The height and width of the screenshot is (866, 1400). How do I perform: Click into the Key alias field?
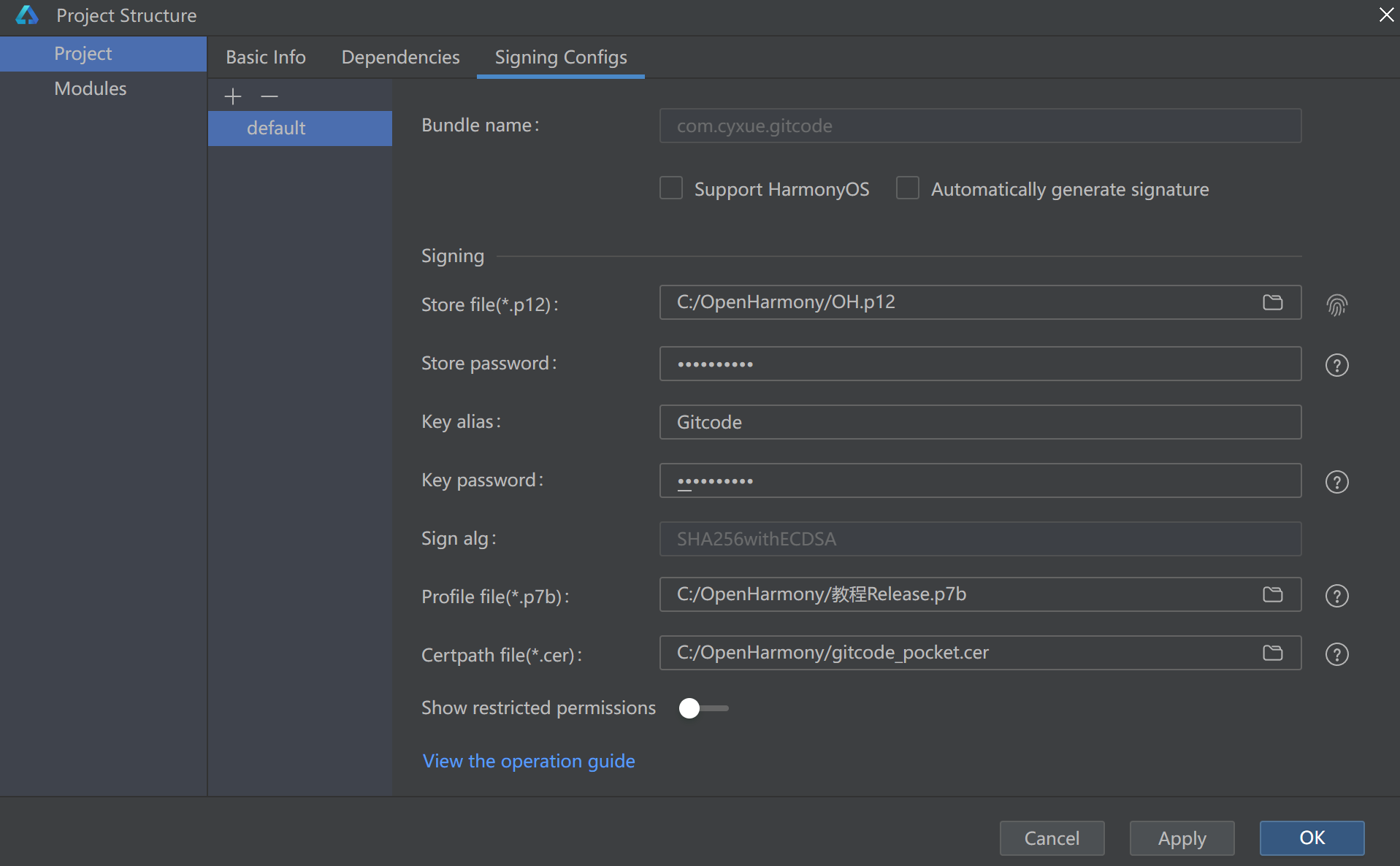pos(979,422)
